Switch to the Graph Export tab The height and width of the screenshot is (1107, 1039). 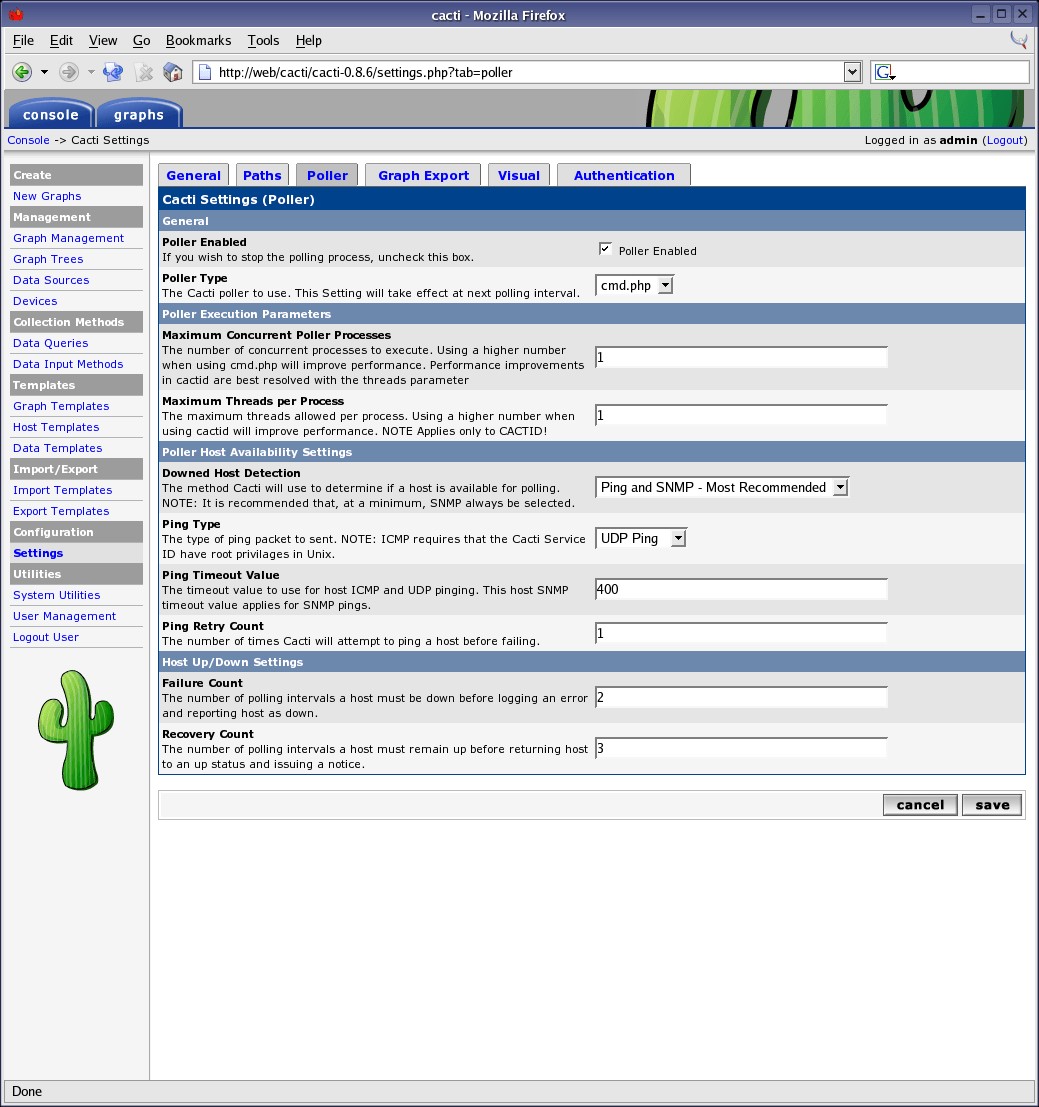tap(423, 175)
